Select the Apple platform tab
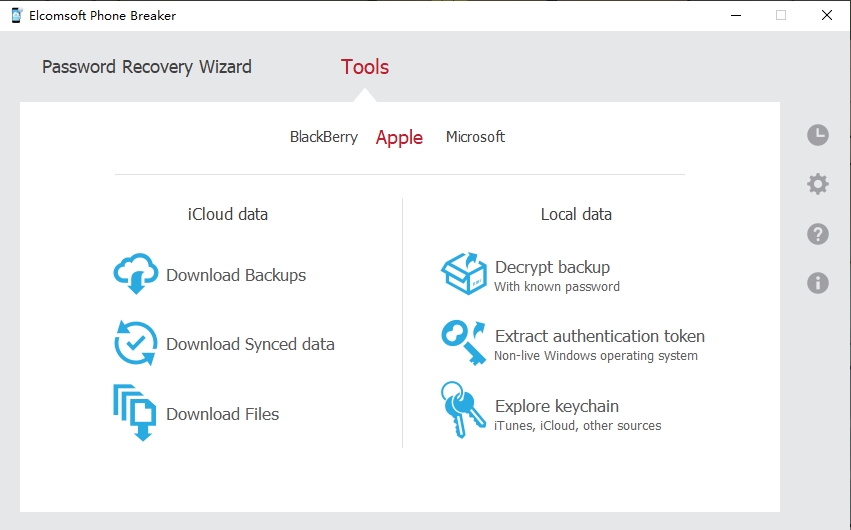Viewport: 851px width, 530px height. 399,138
